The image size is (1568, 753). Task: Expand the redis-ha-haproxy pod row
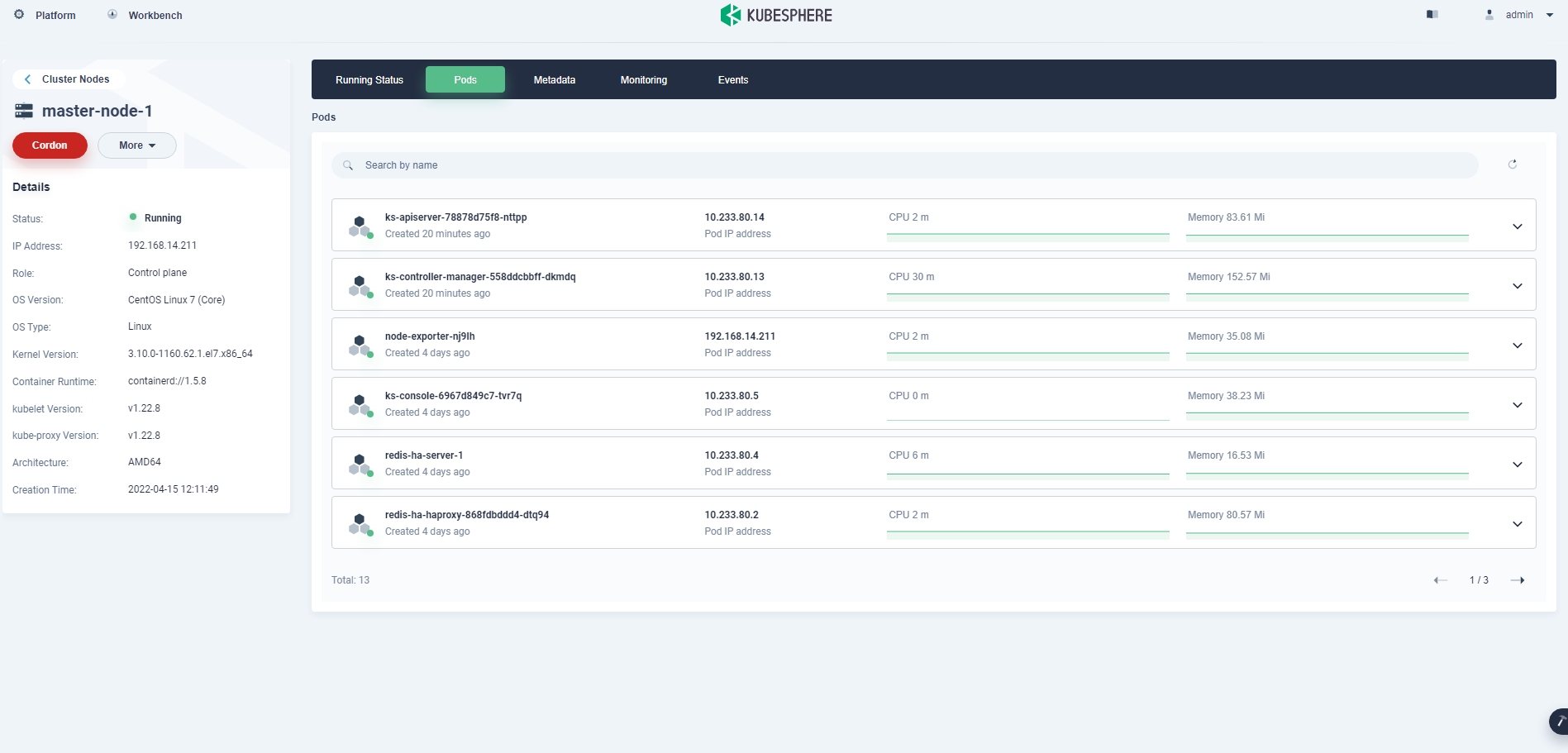click(x=1517, y=524)
